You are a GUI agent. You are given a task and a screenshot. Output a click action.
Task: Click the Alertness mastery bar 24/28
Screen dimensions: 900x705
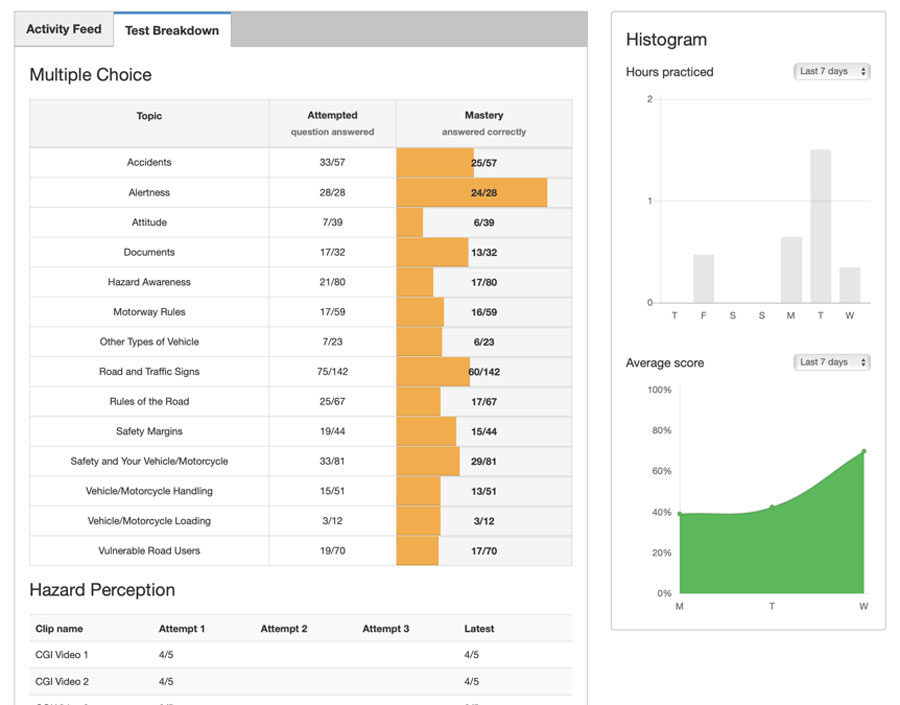tap(472, 193)
